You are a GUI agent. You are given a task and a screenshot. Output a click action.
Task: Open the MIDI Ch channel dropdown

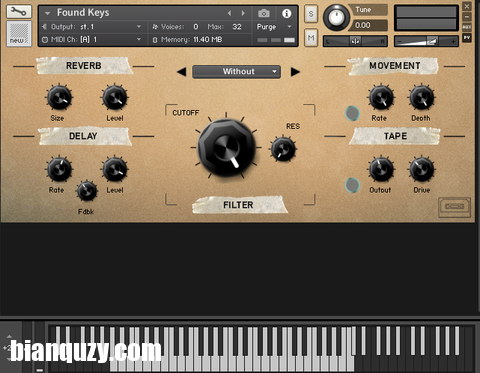tap(92, 40)
